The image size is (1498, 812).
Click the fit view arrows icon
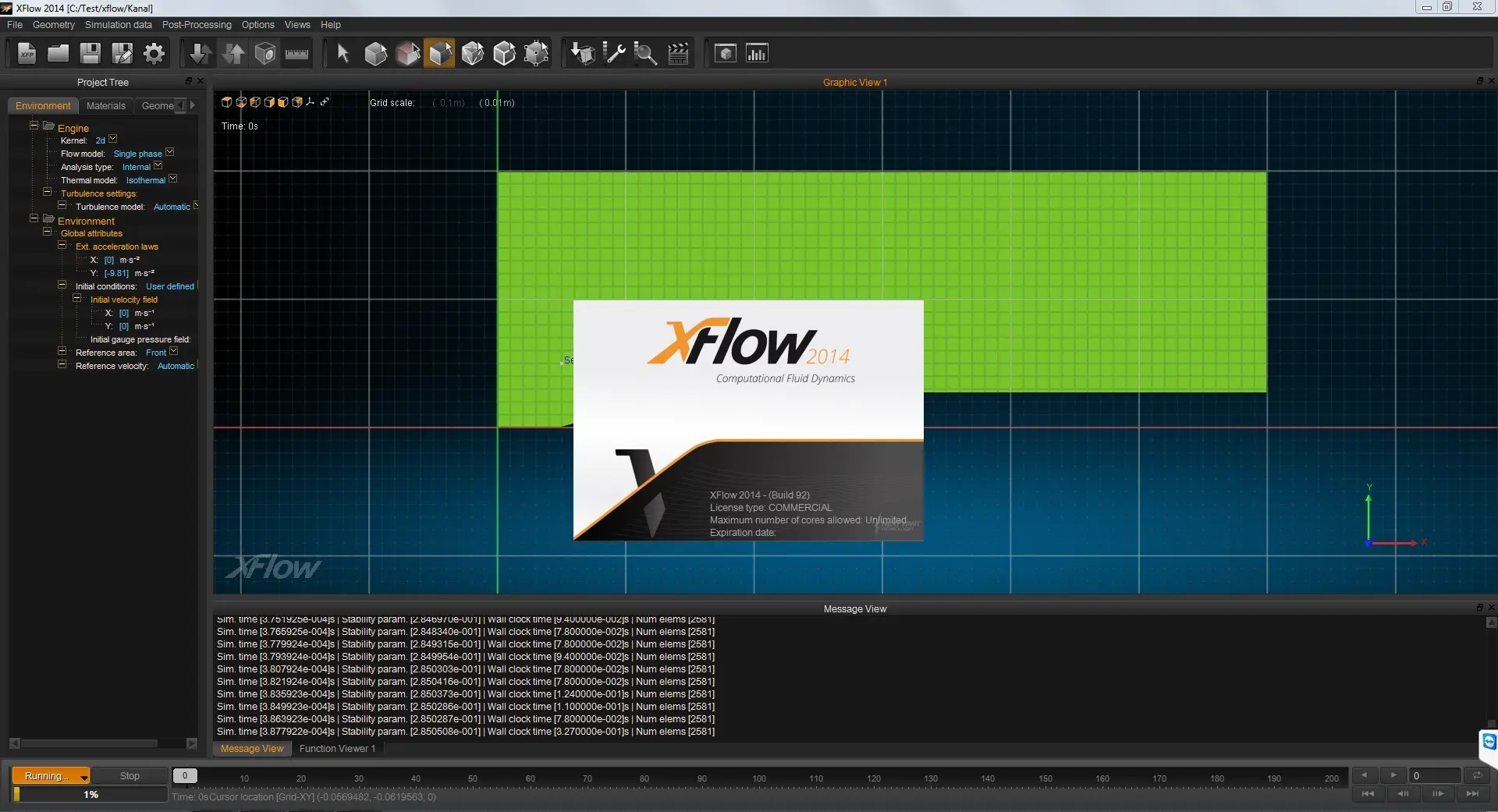(x=325, y=102)
